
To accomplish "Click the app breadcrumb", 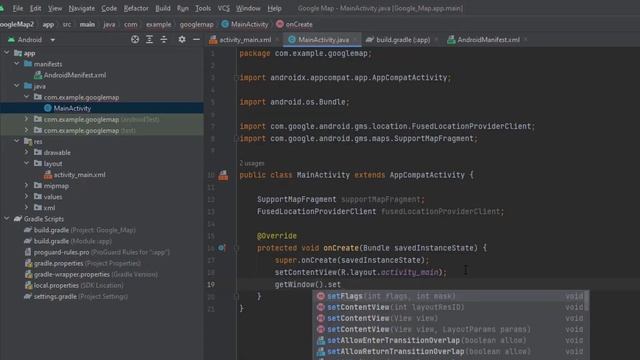I will (x=48, y=24).
